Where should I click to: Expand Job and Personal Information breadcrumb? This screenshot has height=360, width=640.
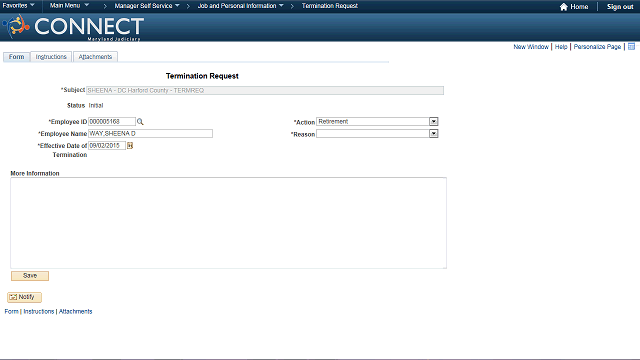point(240,6)
